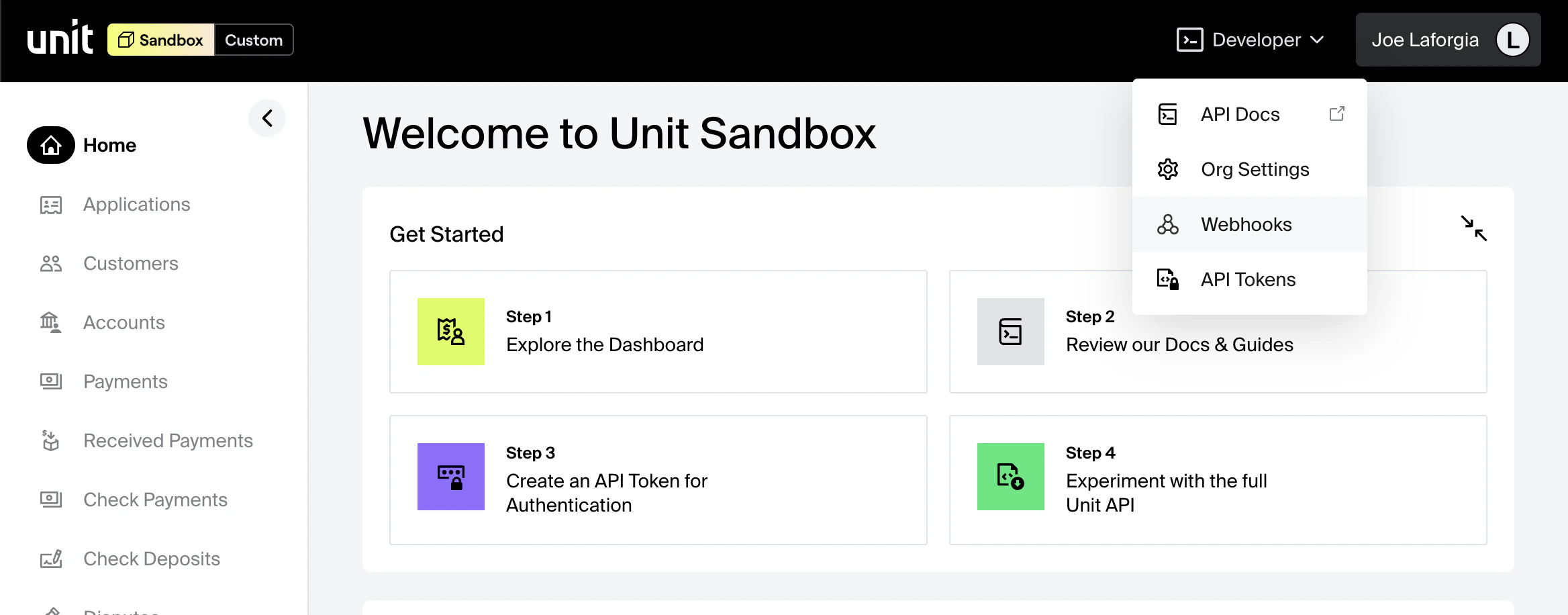Select the Accounts bank icon
This screenshot has height=615, width=1568.
click(50, 322)
